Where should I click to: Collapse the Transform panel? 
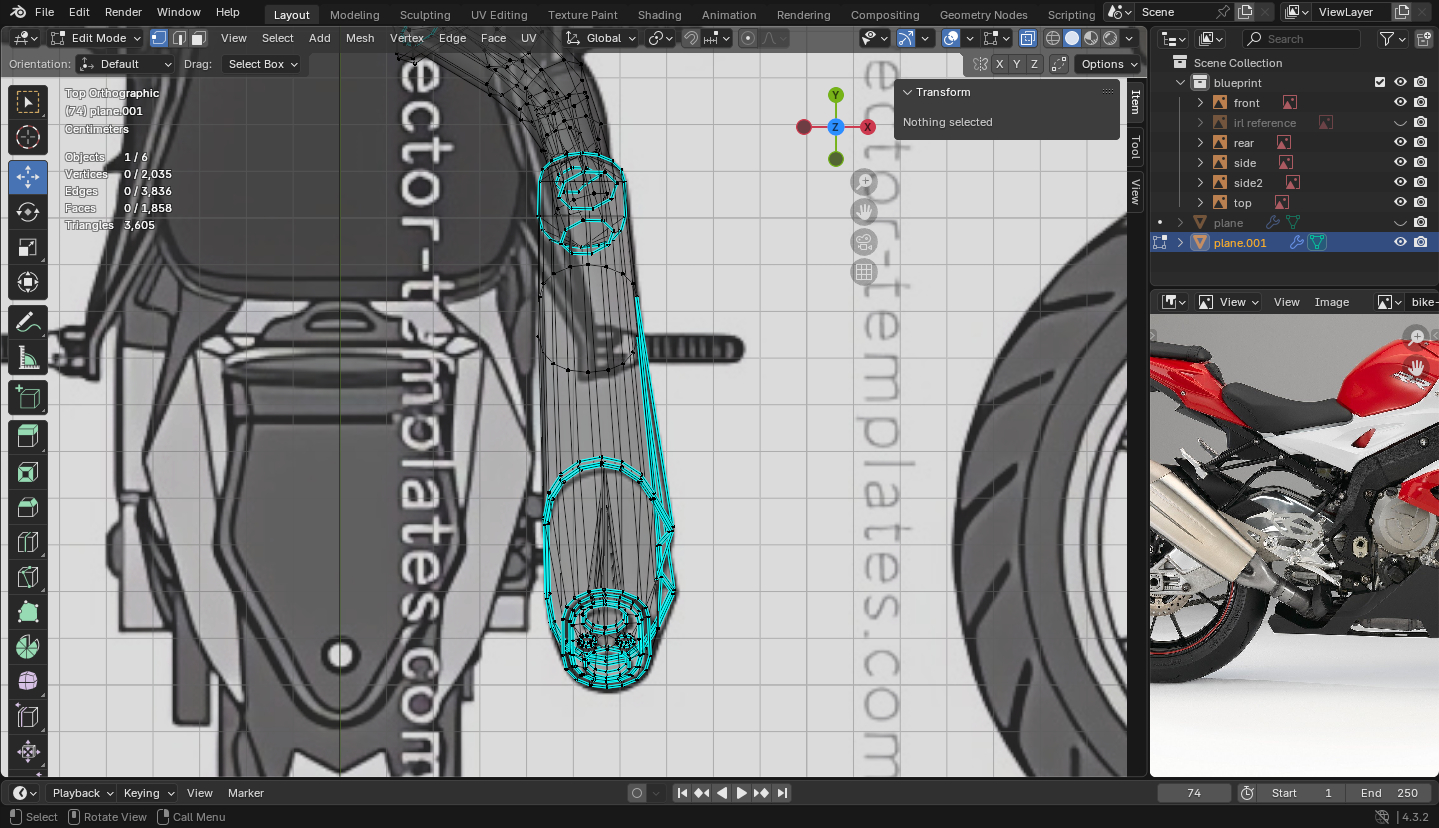[908, 92]
